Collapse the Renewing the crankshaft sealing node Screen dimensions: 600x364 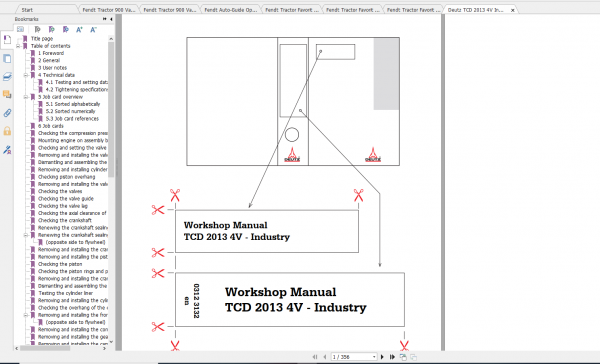(x=26, y=235)
